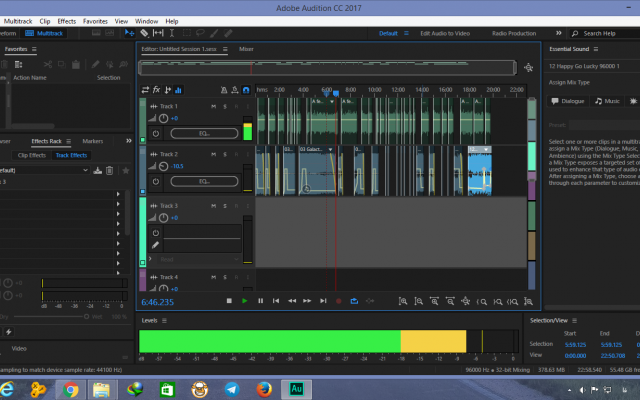Zoom out amplitude icon
Image resolution: width=640 pixels, height=400 pixels.
point(418,301)
